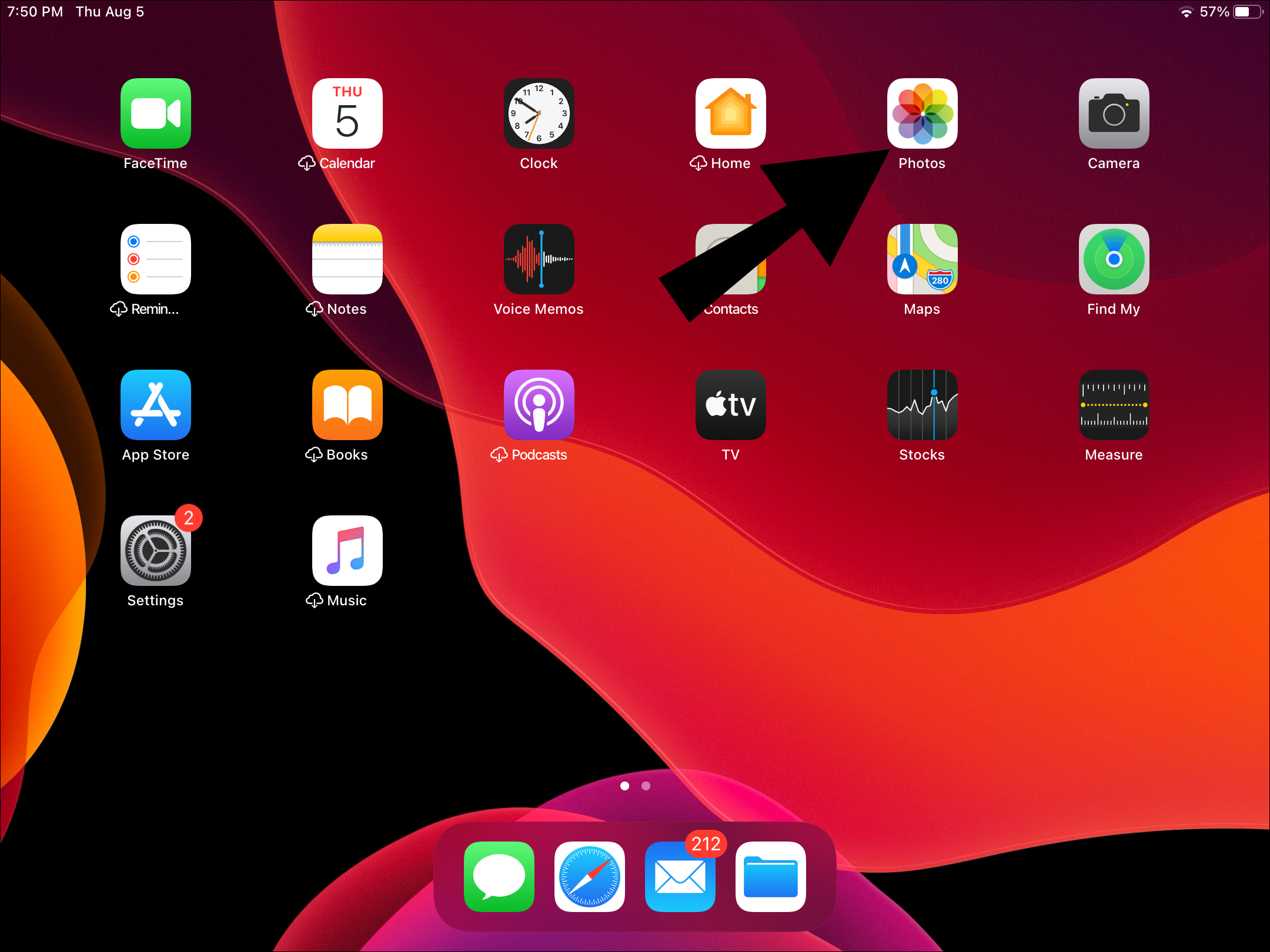This screenshot has height=952, width=1270.
Task: Open the Stocks app
Action: [x=922, y=405]
